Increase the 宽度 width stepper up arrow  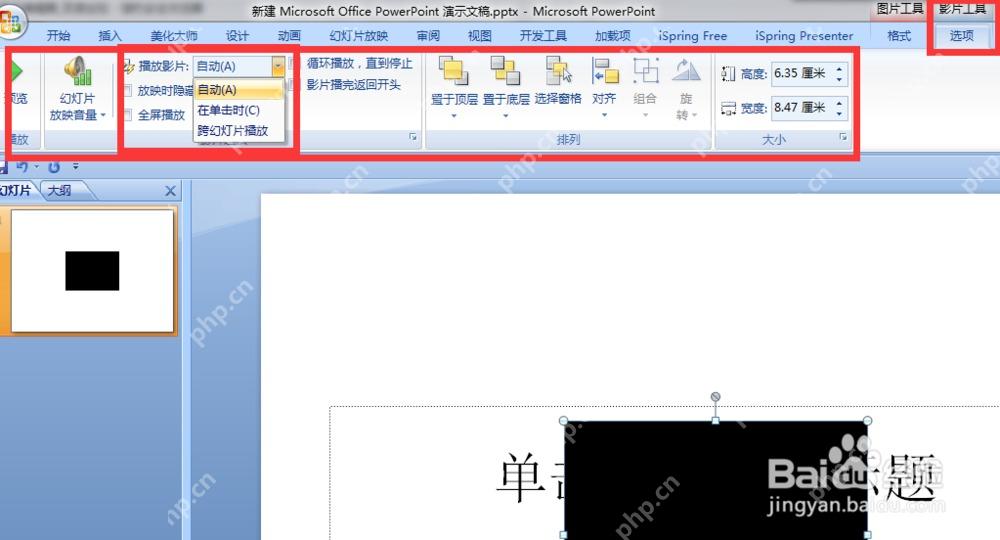coord(839,103)
